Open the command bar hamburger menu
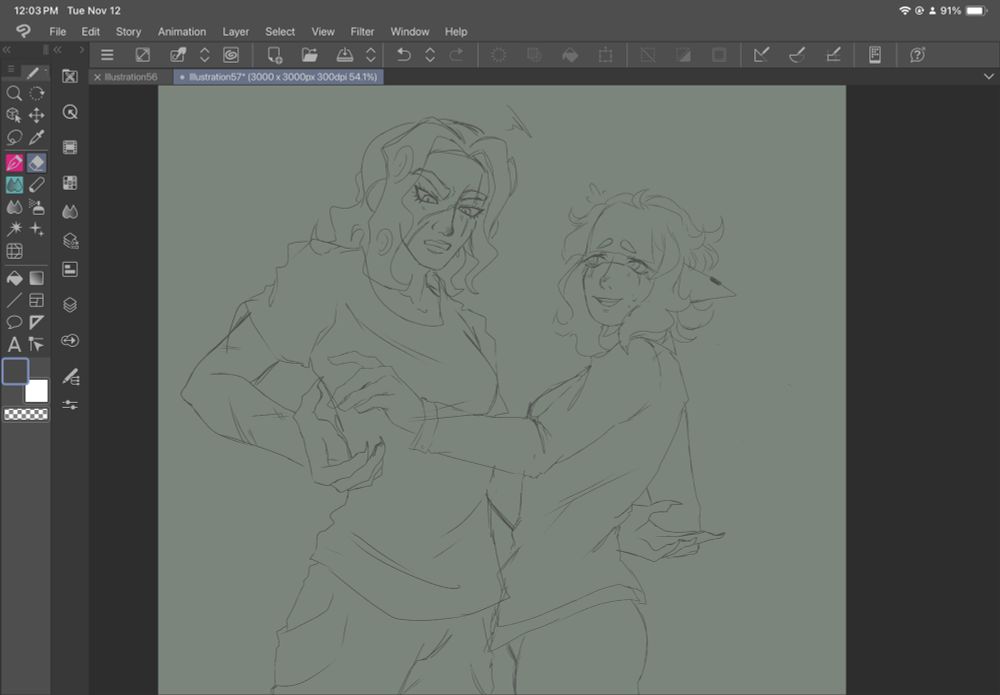 107,55
